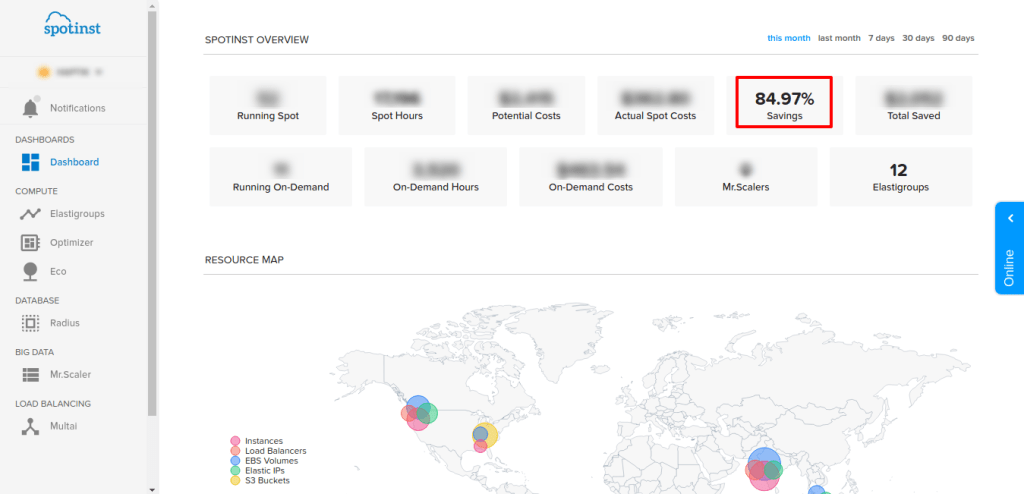Image resolution: width=1024 pixels, height=494 pixels.
Task: Show the '90 days' time range
Action: pyautogui.click(x=958, y=38)
